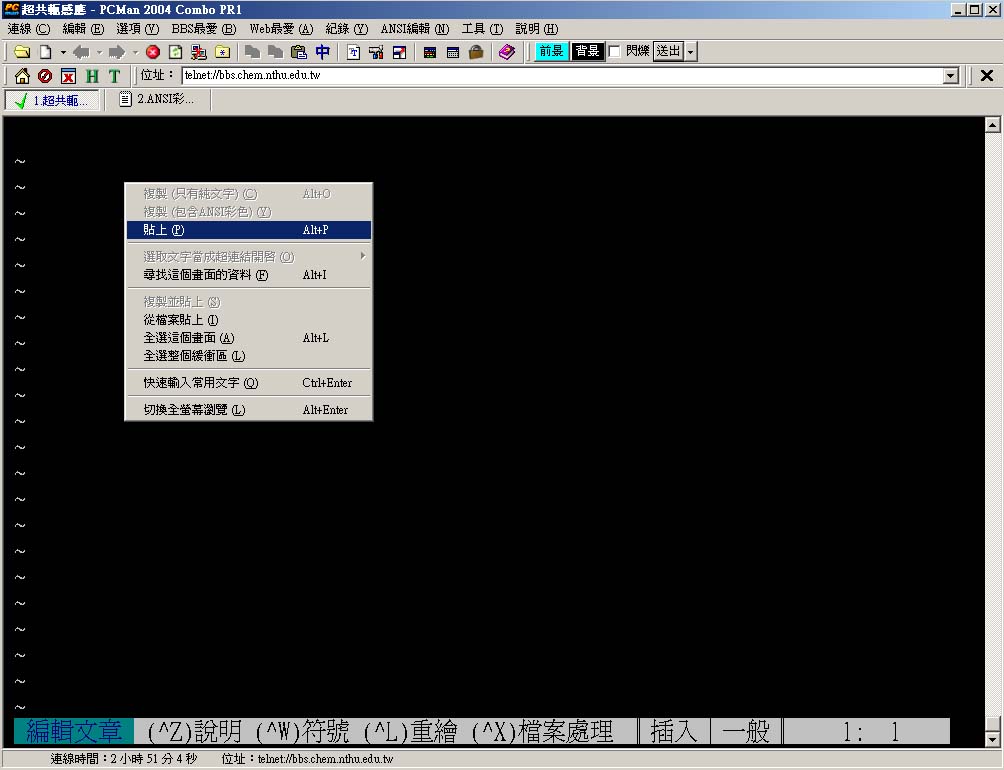Viewport: 1004px width, 770px height.
Task: Click the telnet address input field
Action: 560,76
